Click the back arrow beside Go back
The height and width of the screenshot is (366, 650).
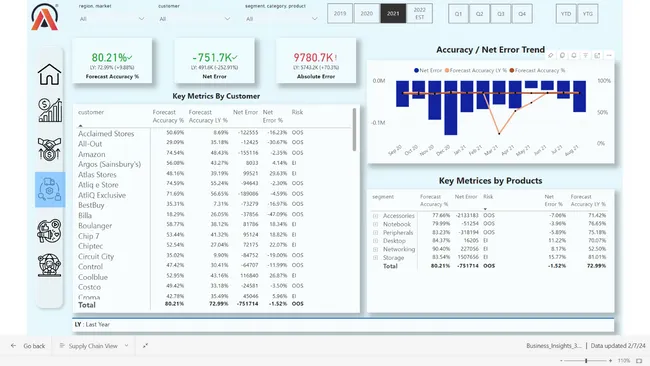tap(13, 346)
